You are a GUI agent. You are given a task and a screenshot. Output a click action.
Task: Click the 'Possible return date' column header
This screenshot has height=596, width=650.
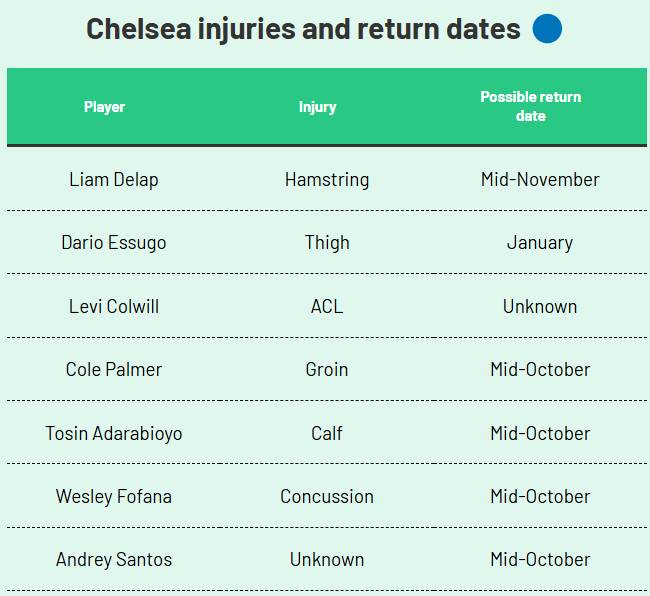coord(530,107)
